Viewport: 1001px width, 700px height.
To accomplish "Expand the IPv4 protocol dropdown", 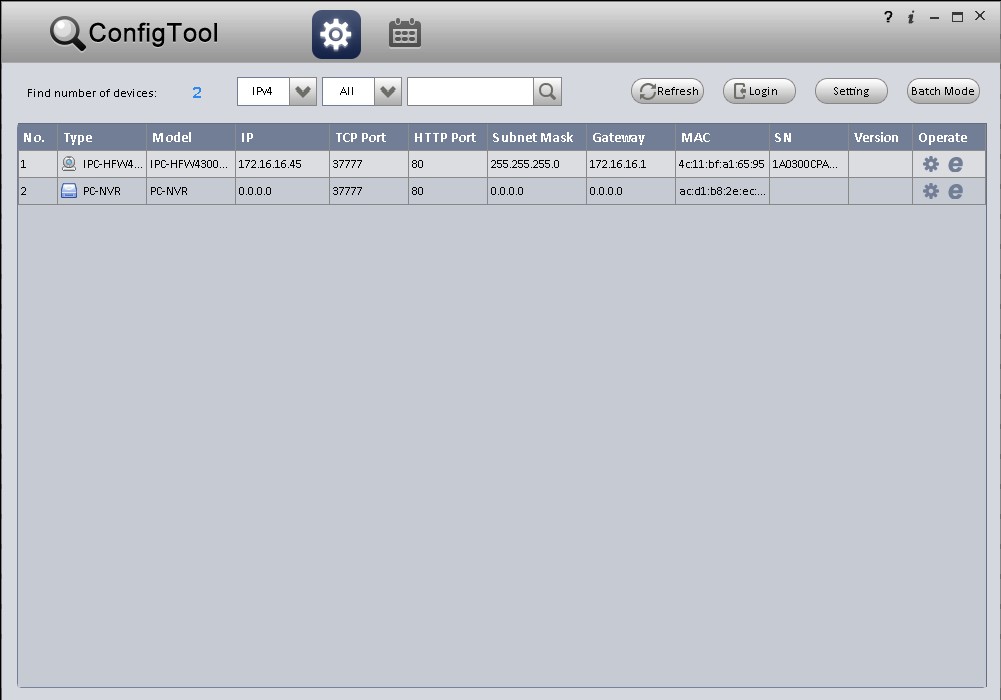I will tap(303, 91).
